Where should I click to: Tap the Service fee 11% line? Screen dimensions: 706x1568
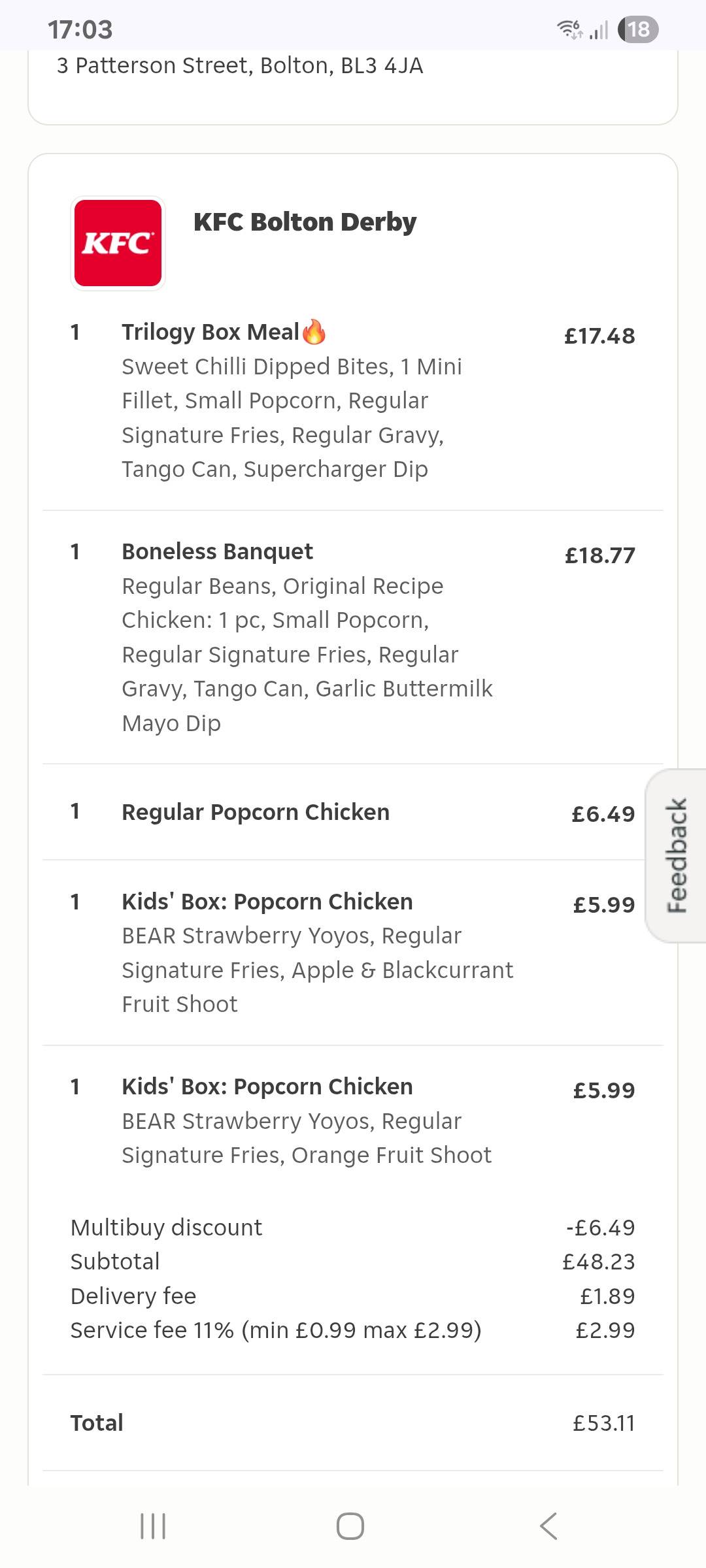coord(275,1330)
